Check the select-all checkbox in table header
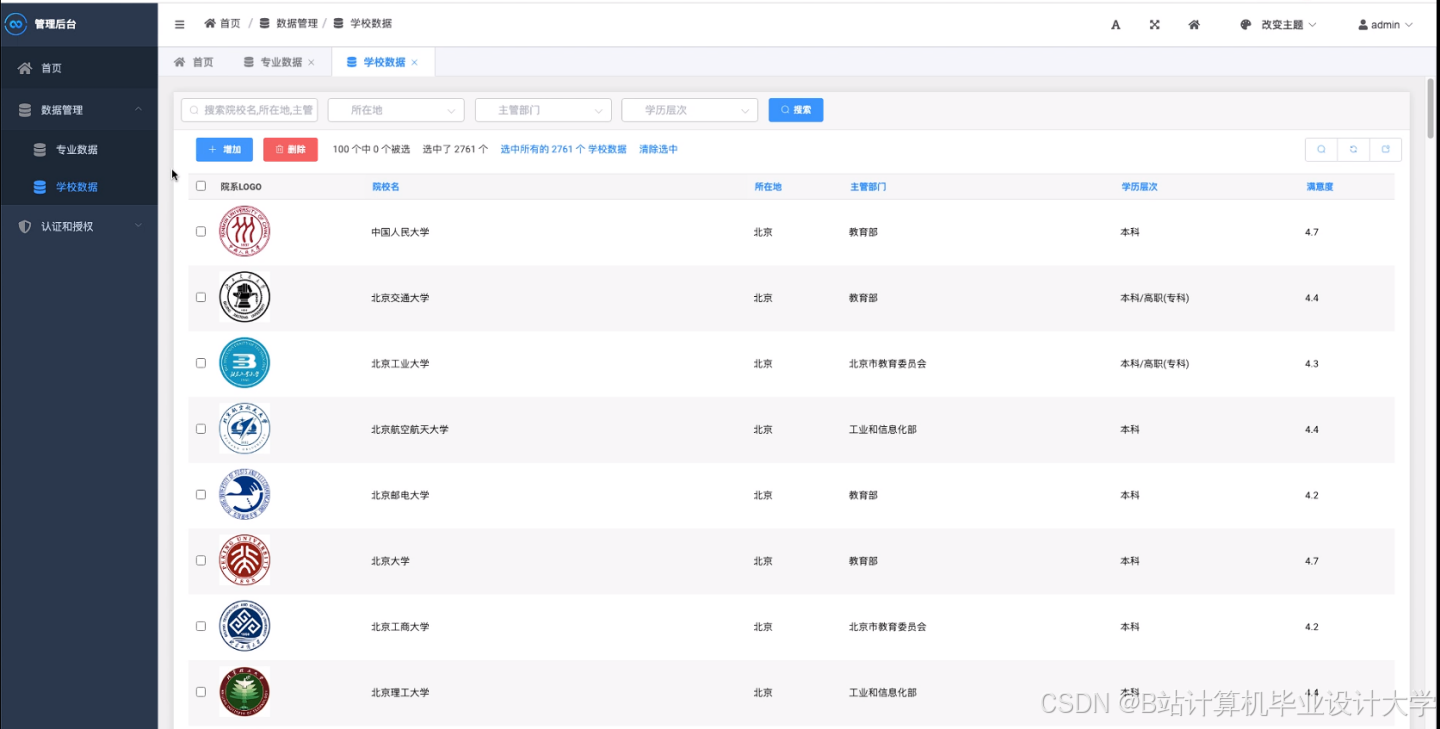Screen dimensions: 1440x729 (x=200, y=186)
